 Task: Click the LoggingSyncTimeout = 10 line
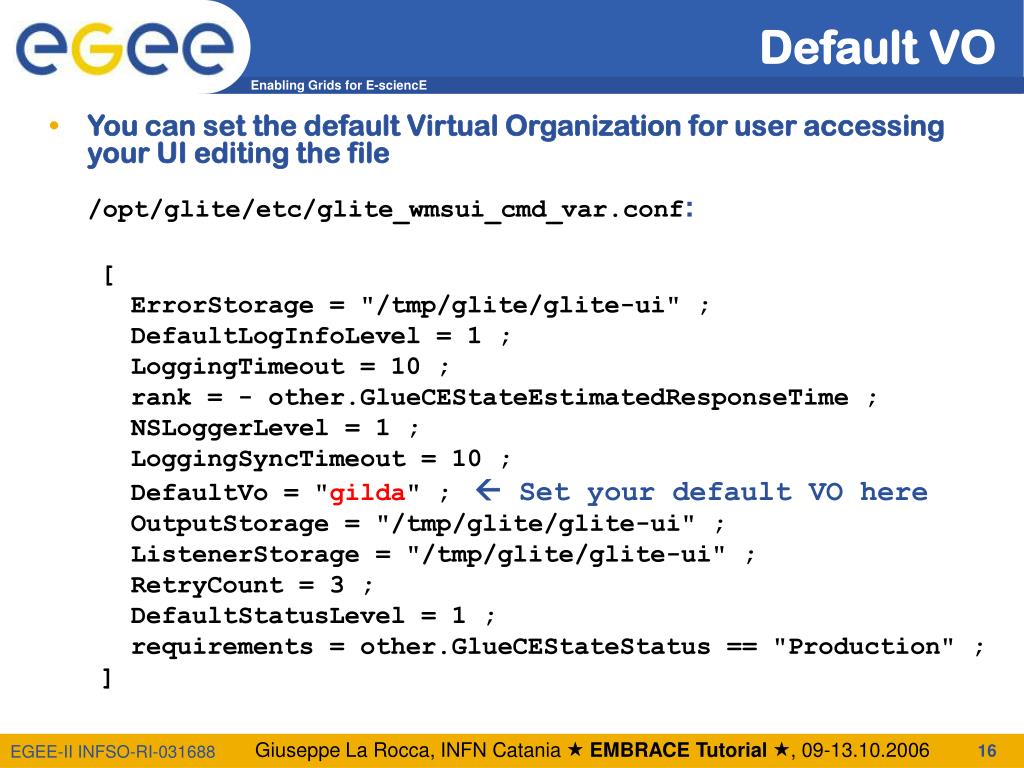coord(321,458)
